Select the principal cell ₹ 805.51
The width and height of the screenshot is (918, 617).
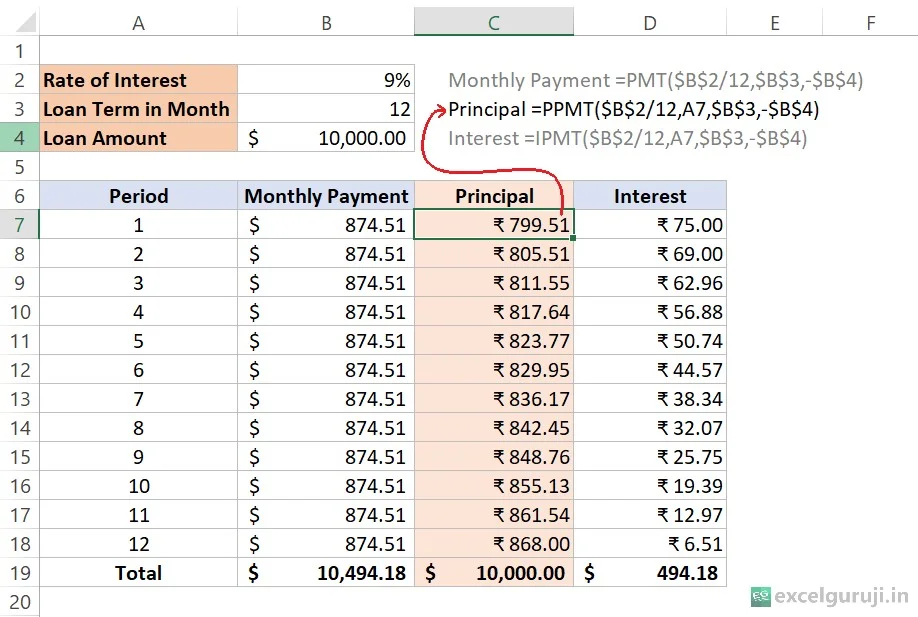click(494, 253)
